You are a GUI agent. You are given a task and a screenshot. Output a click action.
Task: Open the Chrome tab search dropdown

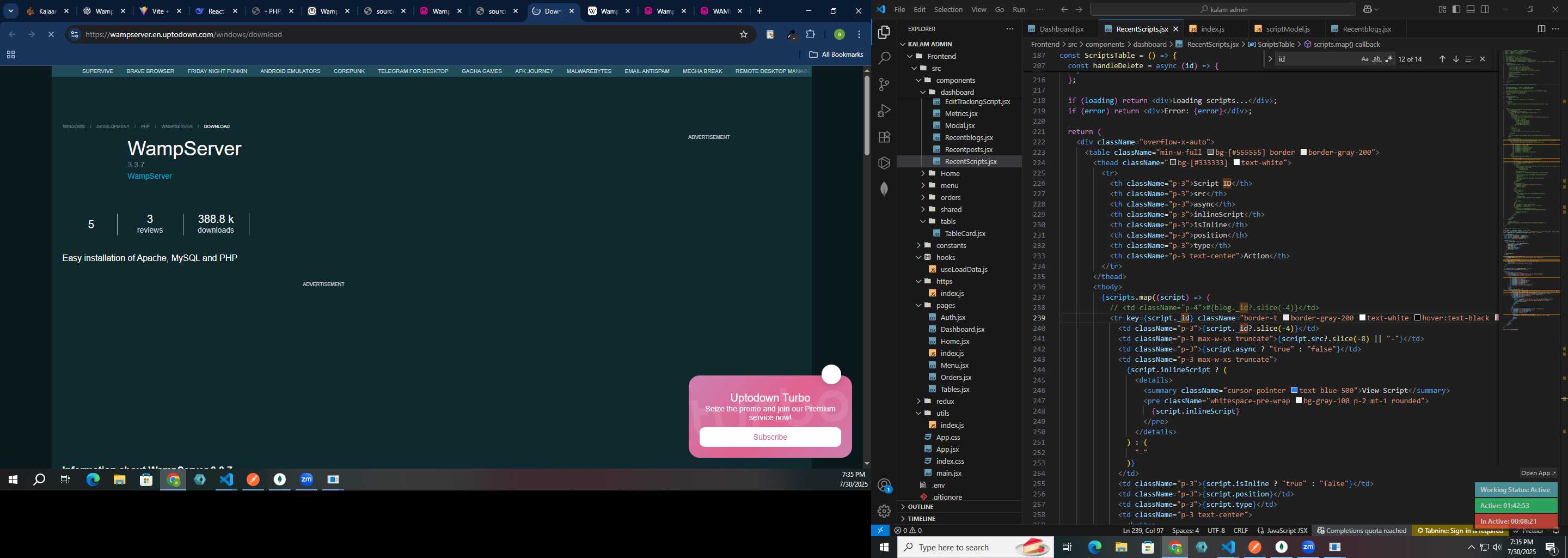[x=11, y=11]
